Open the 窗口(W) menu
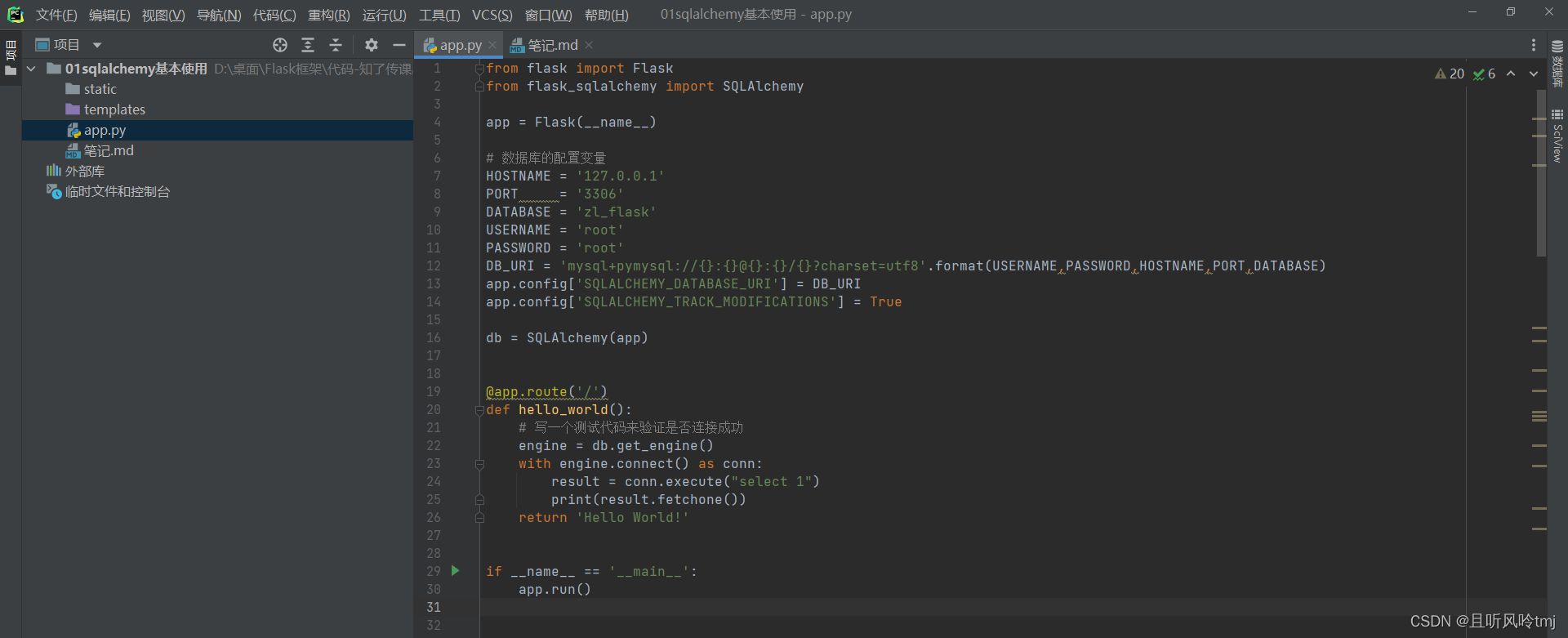 pos(548,15)
